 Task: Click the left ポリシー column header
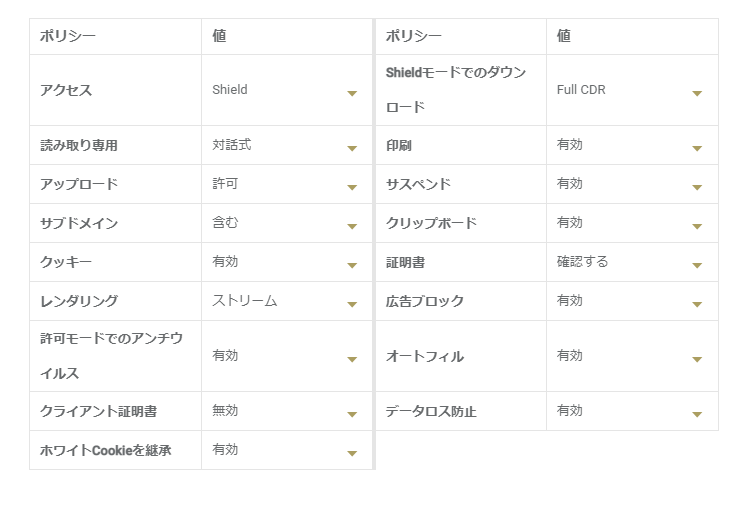68,36
